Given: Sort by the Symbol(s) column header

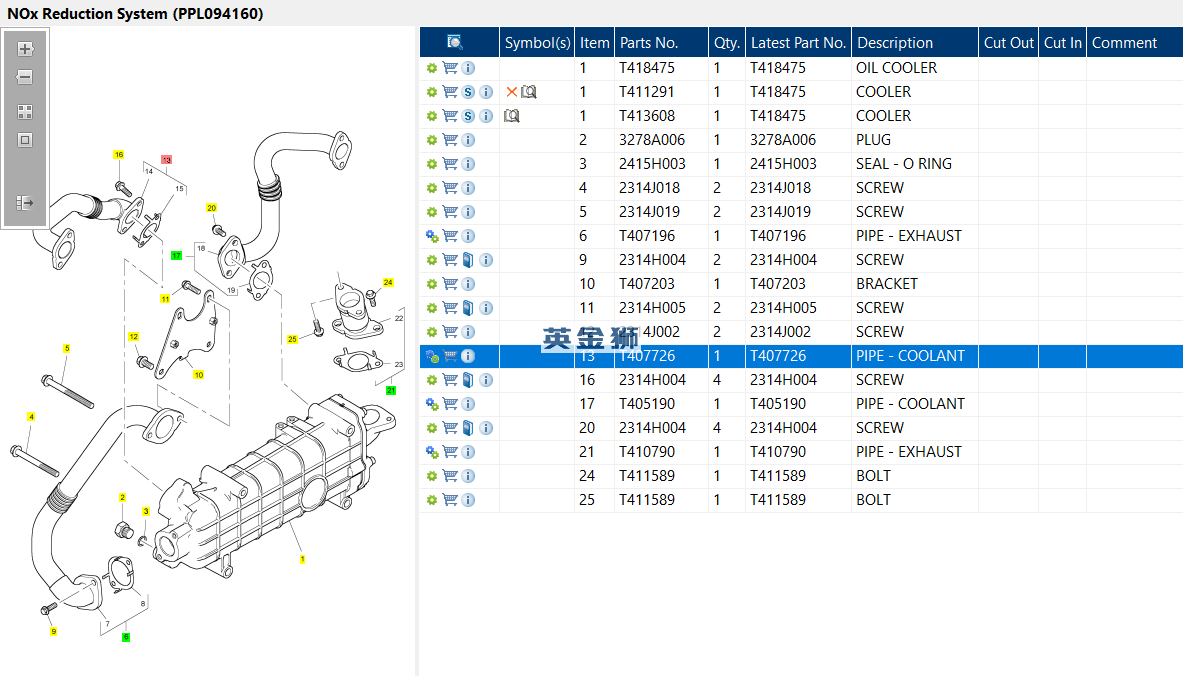Looking at the screenshot, I should tap(537, 42).
